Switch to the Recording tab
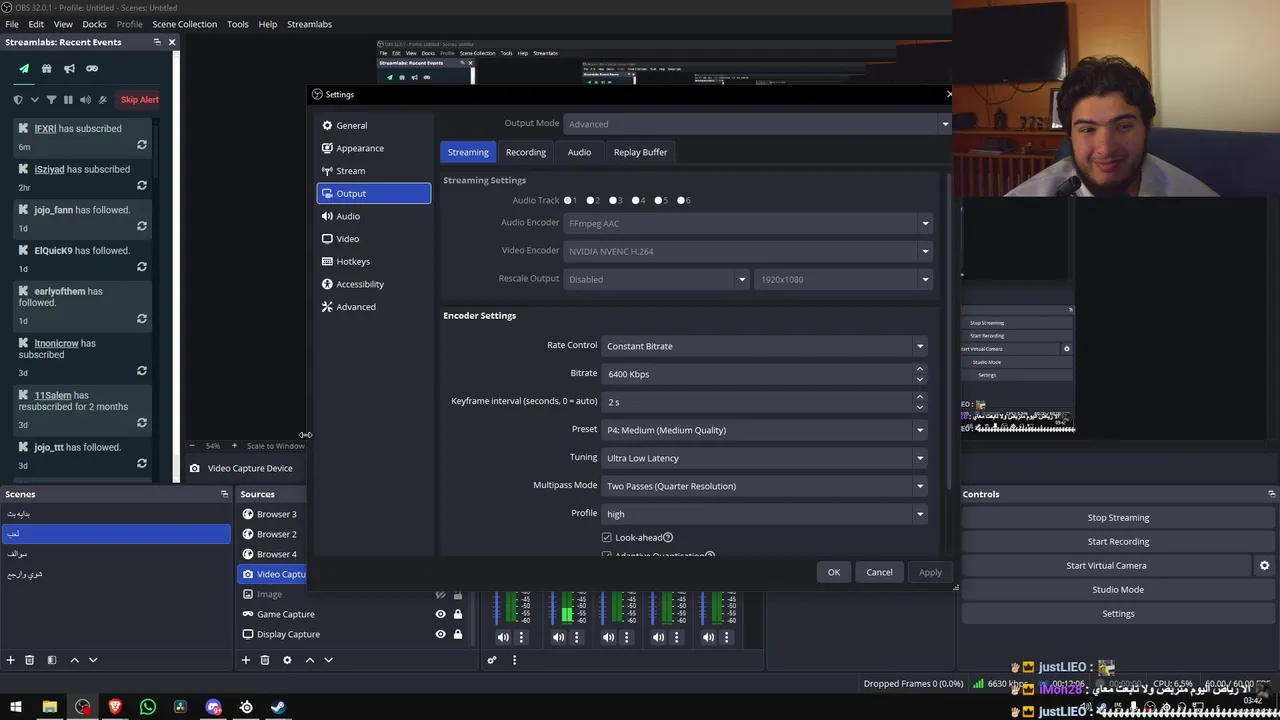 (x=526, y=152)
